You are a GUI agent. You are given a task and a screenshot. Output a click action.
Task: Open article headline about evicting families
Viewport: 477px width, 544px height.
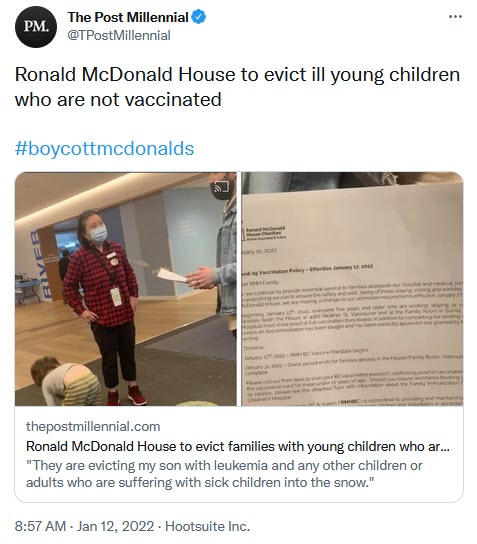238,446
